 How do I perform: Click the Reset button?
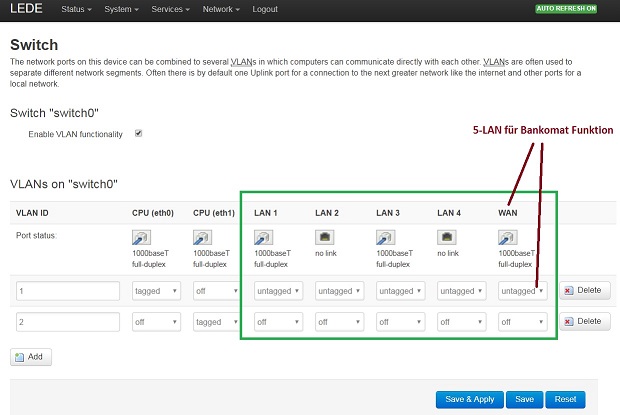pos(565,399)
